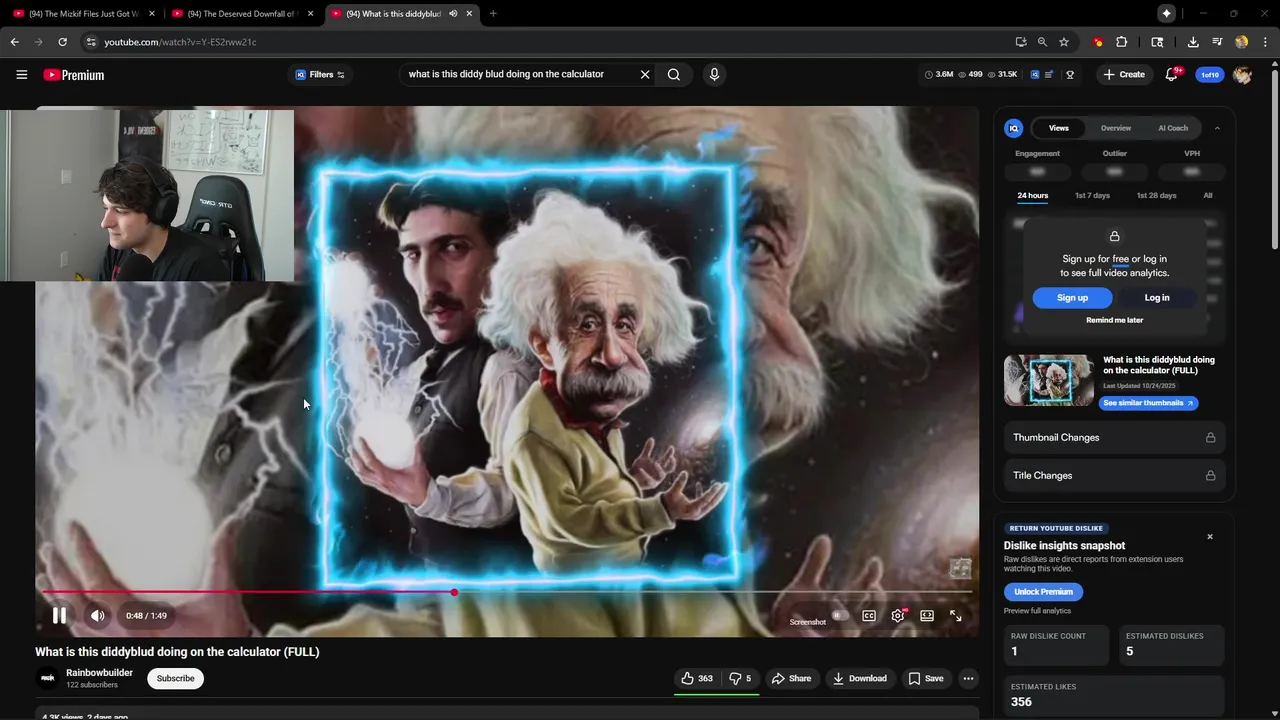Open notifications bell with 9+ badge
Image resolution: width=1280 pixels, height=720 pixels.
click(1172, 74)
